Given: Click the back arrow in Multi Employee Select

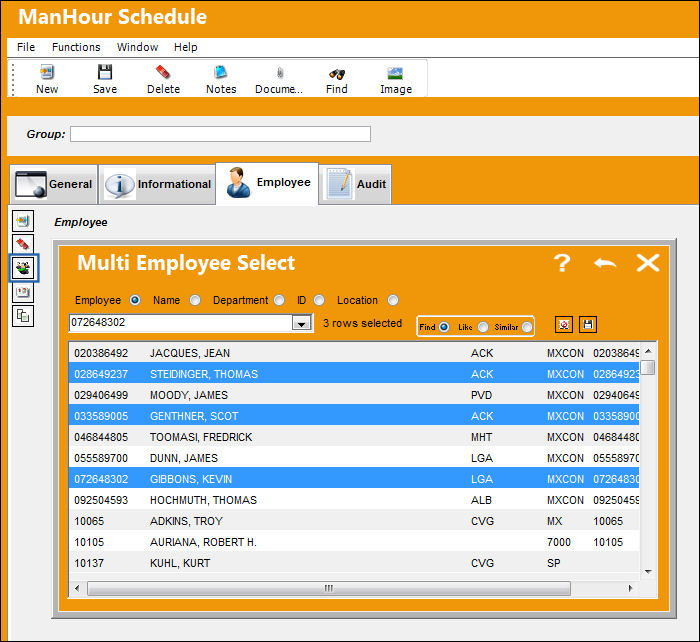Looking at the screenshot, I should click(605, 263).
